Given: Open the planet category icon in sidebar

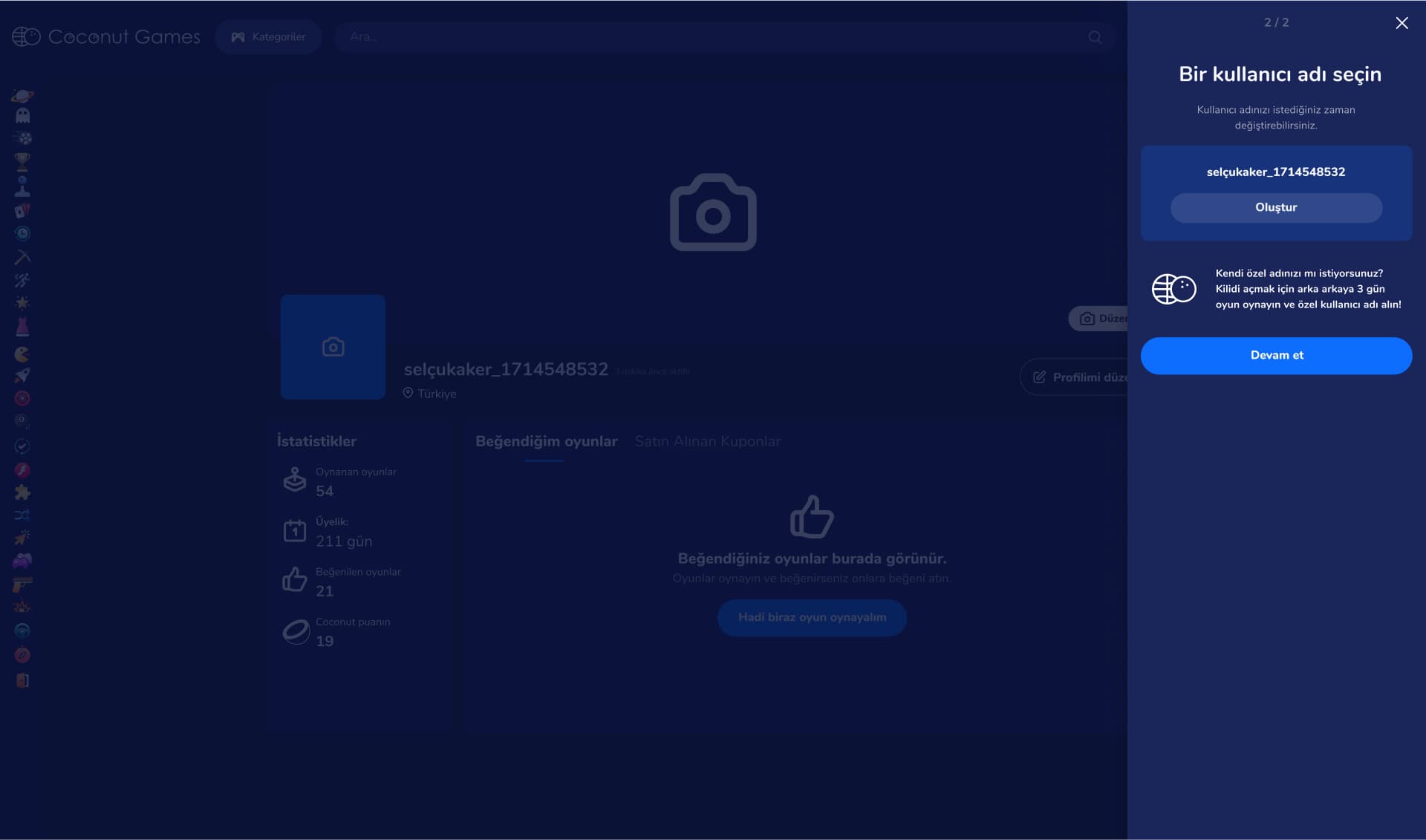Looking at the screenshot, I should [x=22, y=96].
